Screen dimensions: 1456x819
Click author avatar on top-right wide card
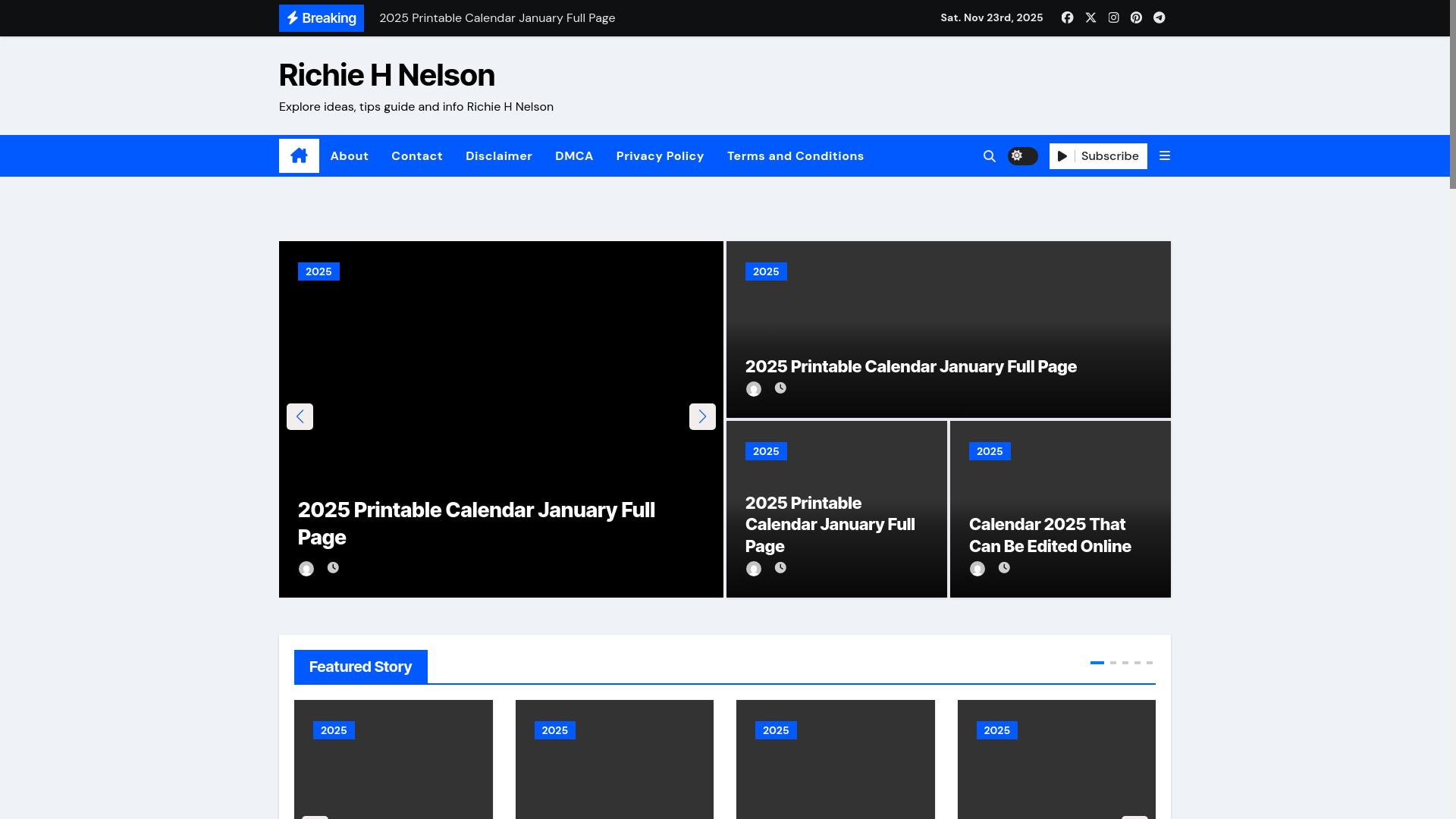click(754, 389)
